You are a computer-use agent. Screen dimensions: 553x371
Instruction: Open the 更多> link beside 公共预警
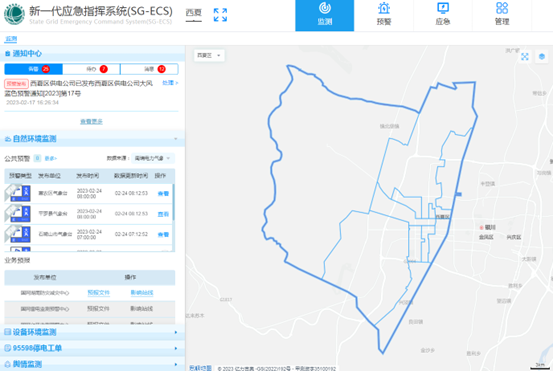pyautogui.click(x=51, y=159)
